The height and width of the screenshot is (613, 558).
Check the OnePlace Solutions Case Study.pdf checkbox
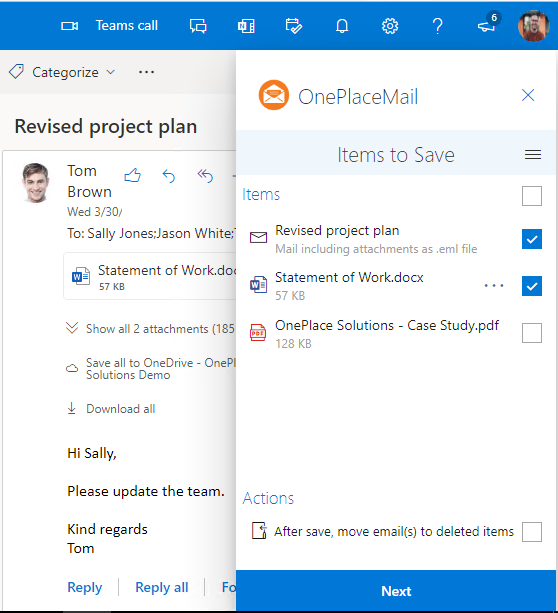532,333
